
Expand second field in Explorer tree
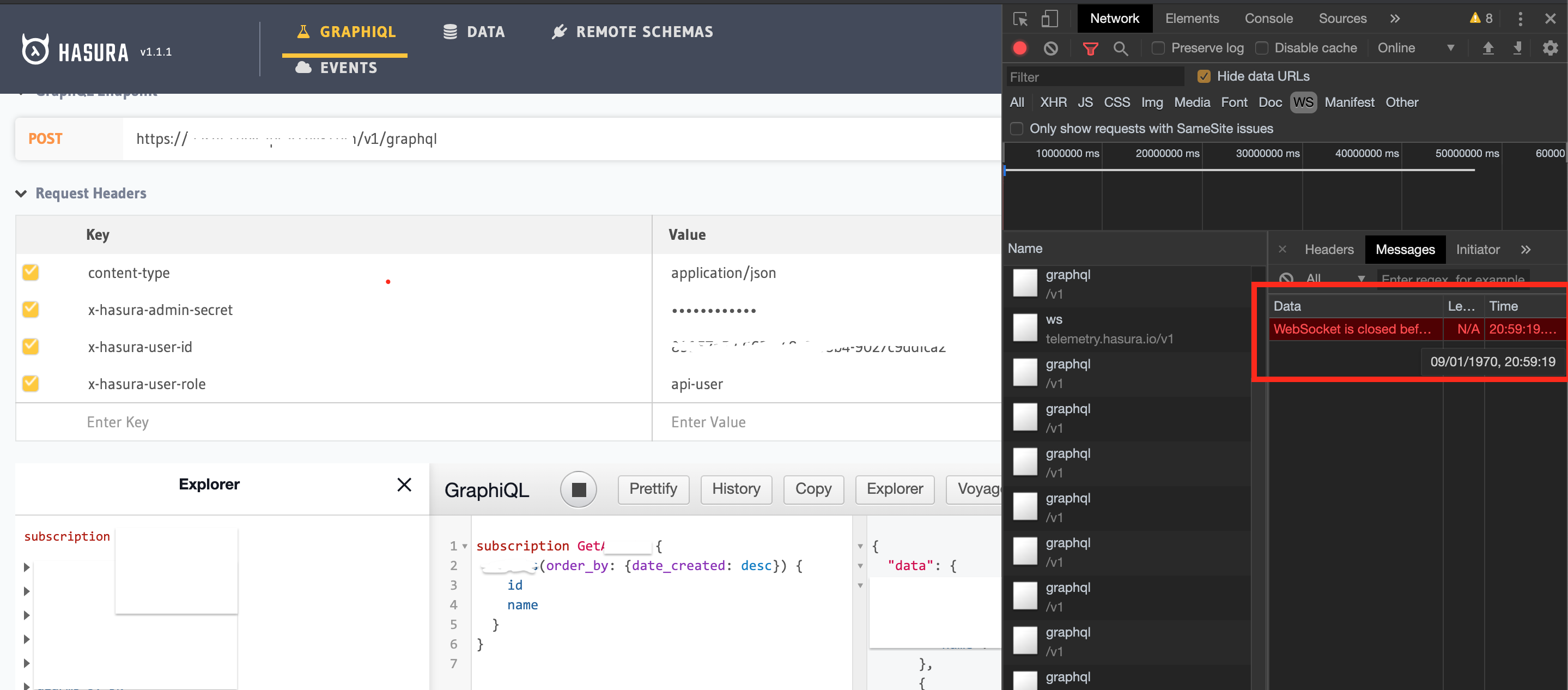tap(26, 591)
